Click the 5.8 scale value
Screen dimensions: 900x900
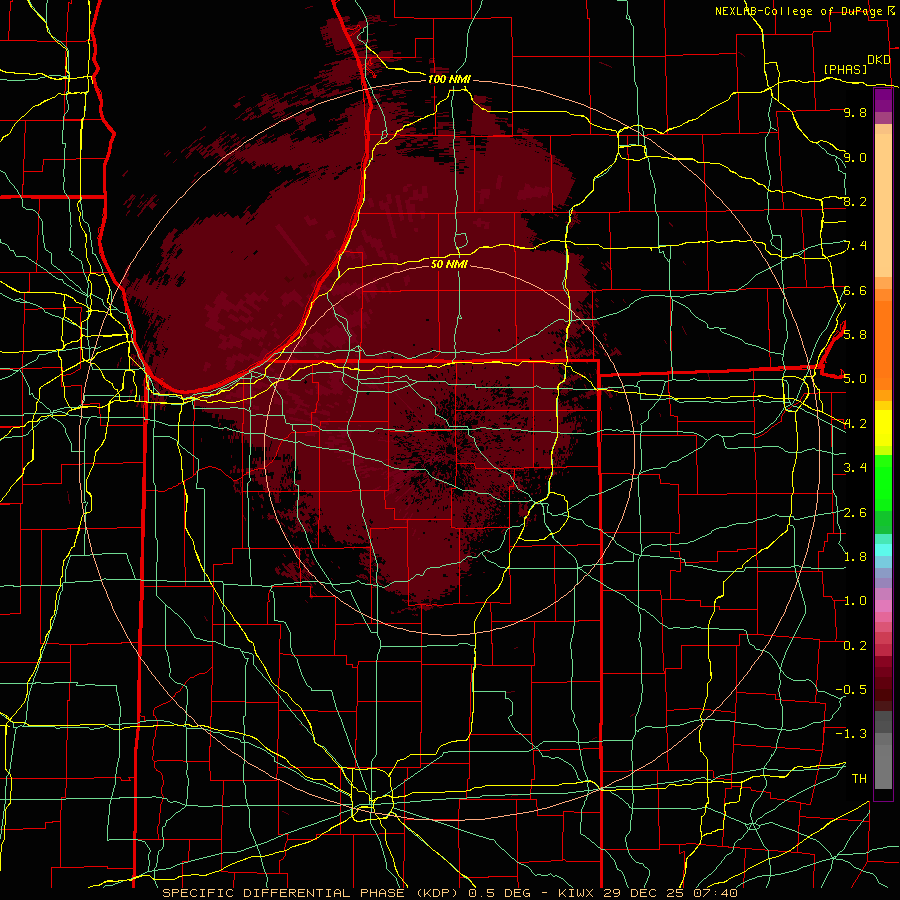[855, 334]
